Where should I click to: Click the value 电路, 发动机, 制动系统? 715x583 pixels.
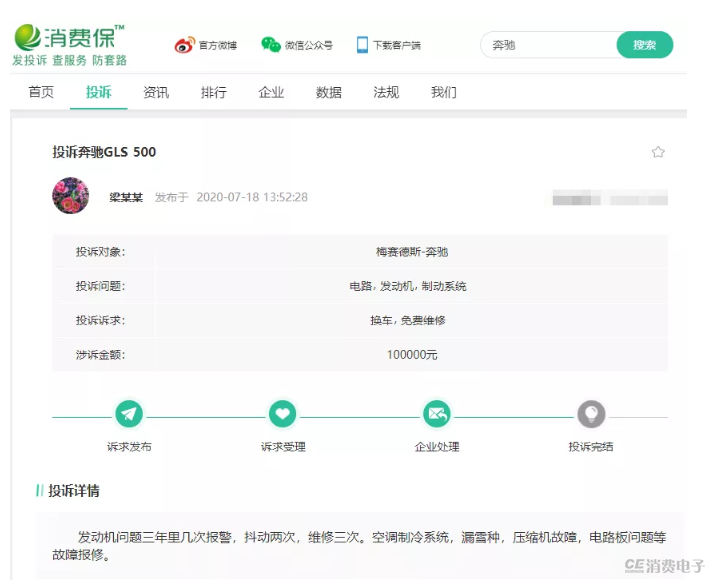[408, 286]
